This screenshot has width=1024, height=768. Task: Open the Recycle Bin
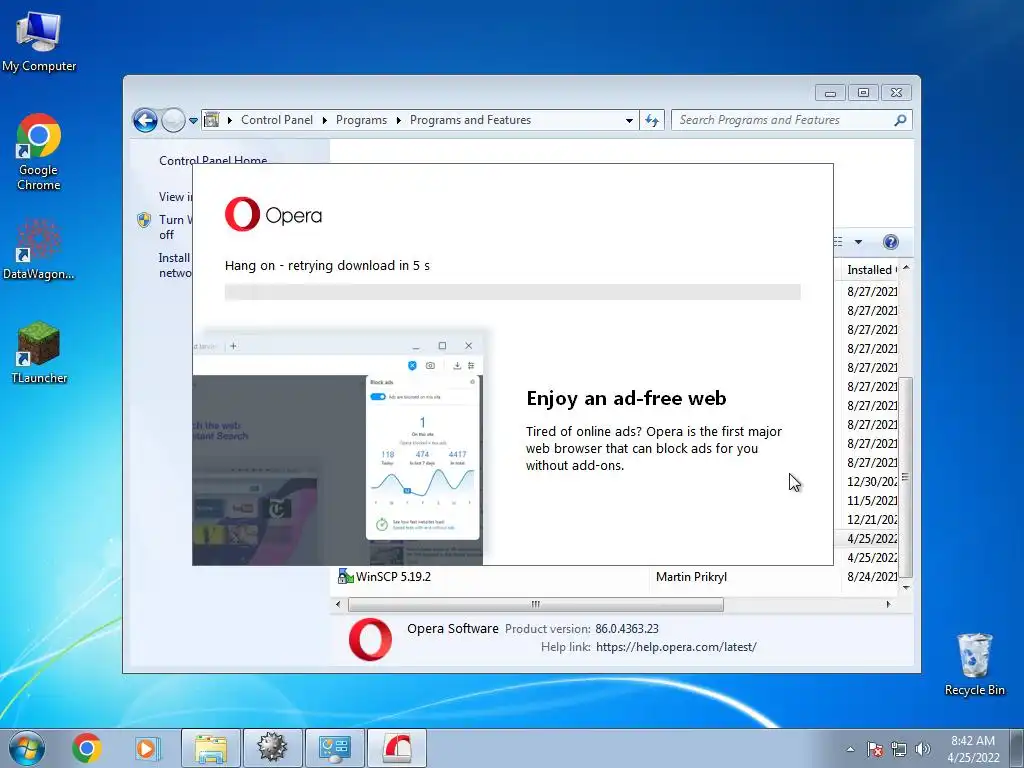click(974, 664)
